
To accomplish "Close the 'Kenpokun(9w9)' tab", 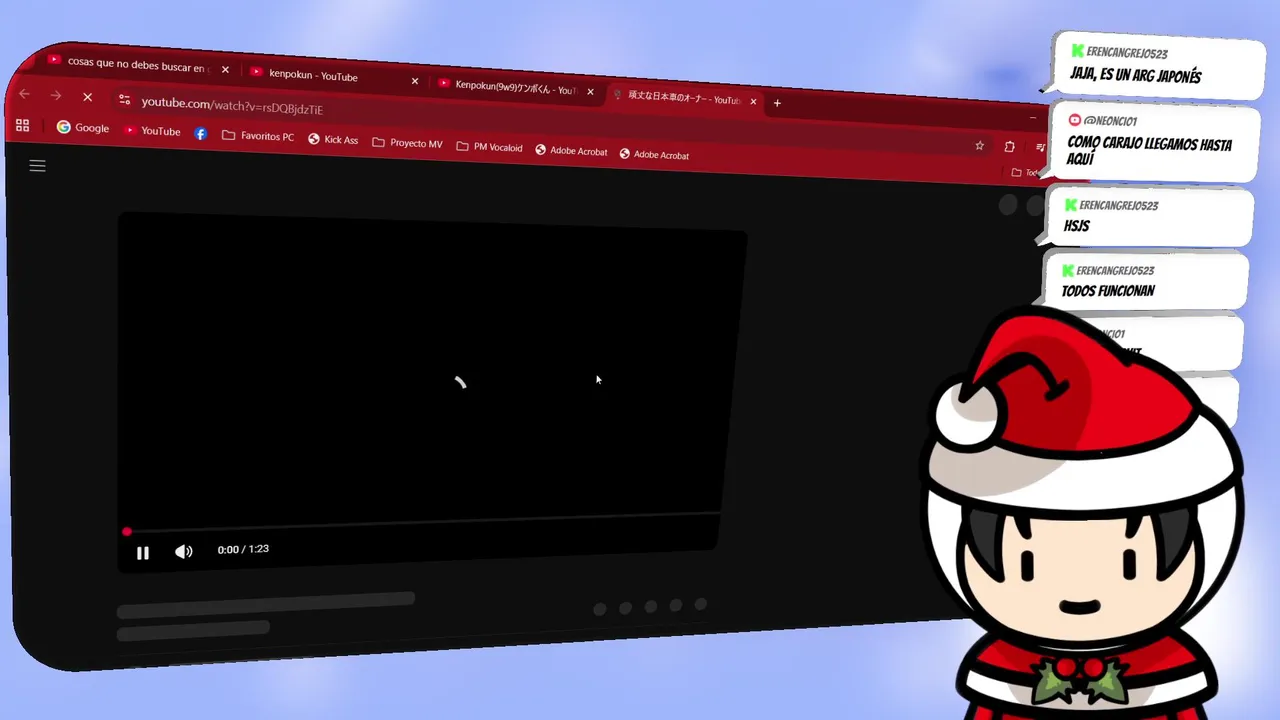I will (590, 92).
